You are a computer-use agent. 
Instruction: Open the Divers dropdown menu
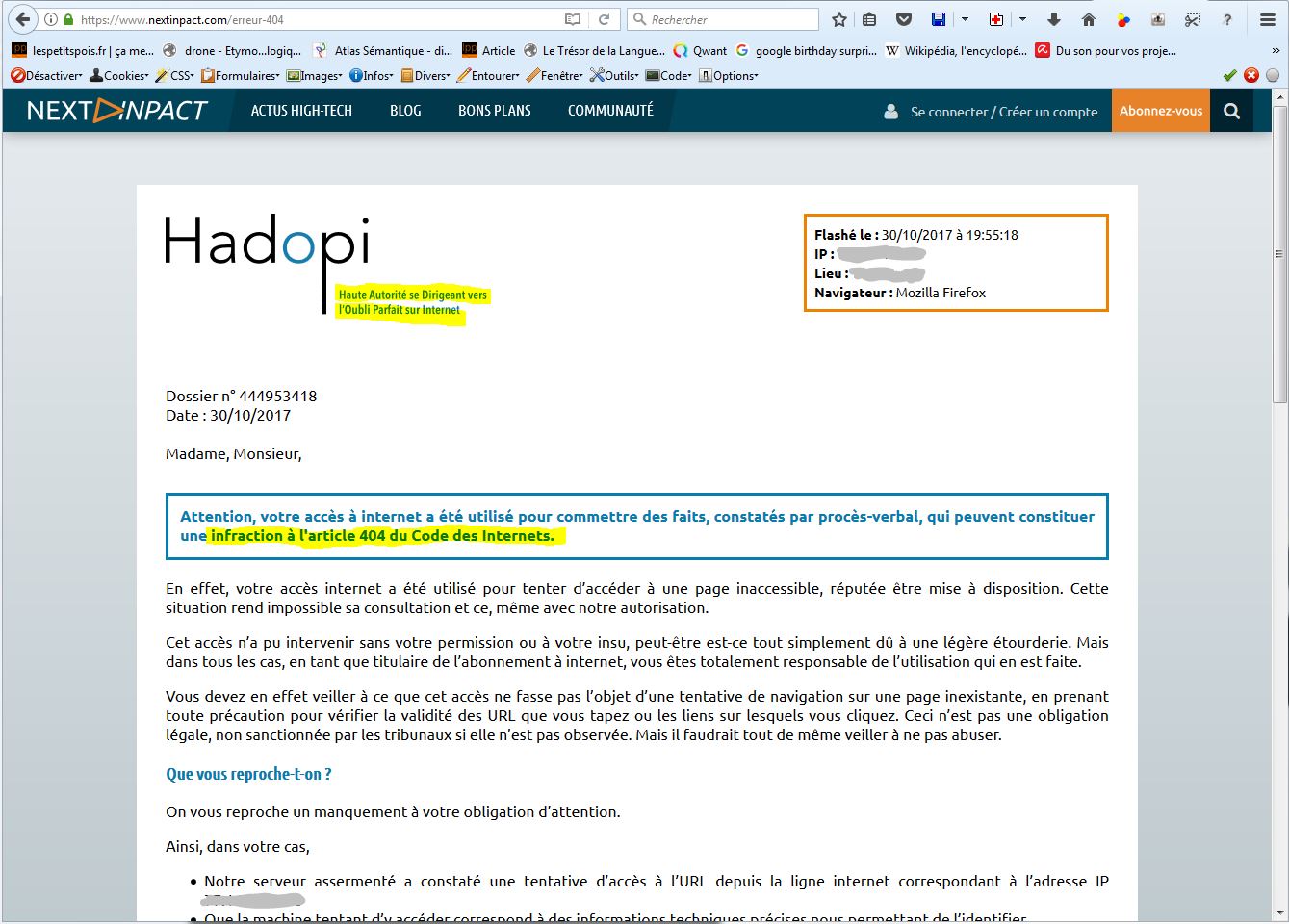click(425, 75)
